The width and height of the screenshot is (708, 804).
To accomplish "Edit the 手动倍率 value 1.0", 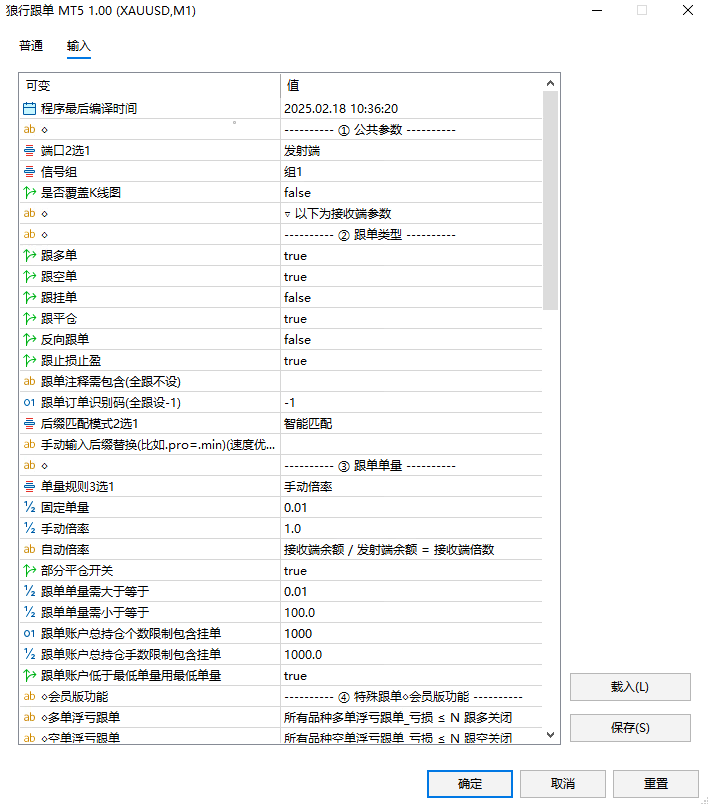I will click(x=411, y=529).
